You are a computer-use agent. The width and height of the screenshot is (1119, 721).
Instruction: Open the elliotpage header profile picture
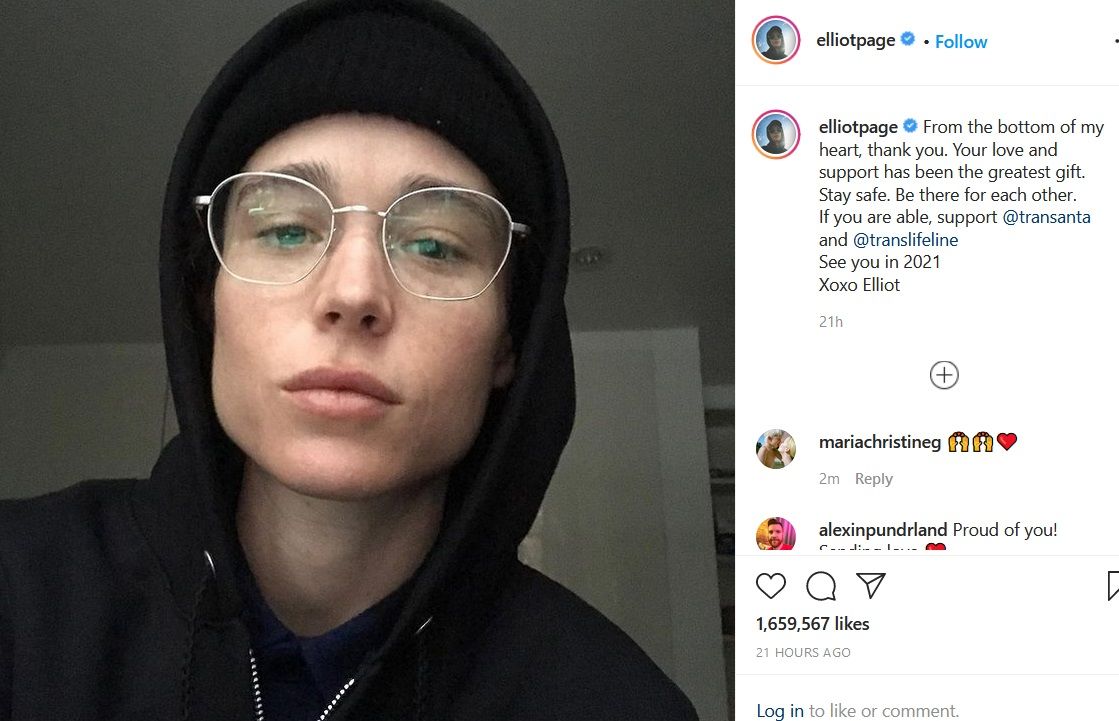pos(776,40)
